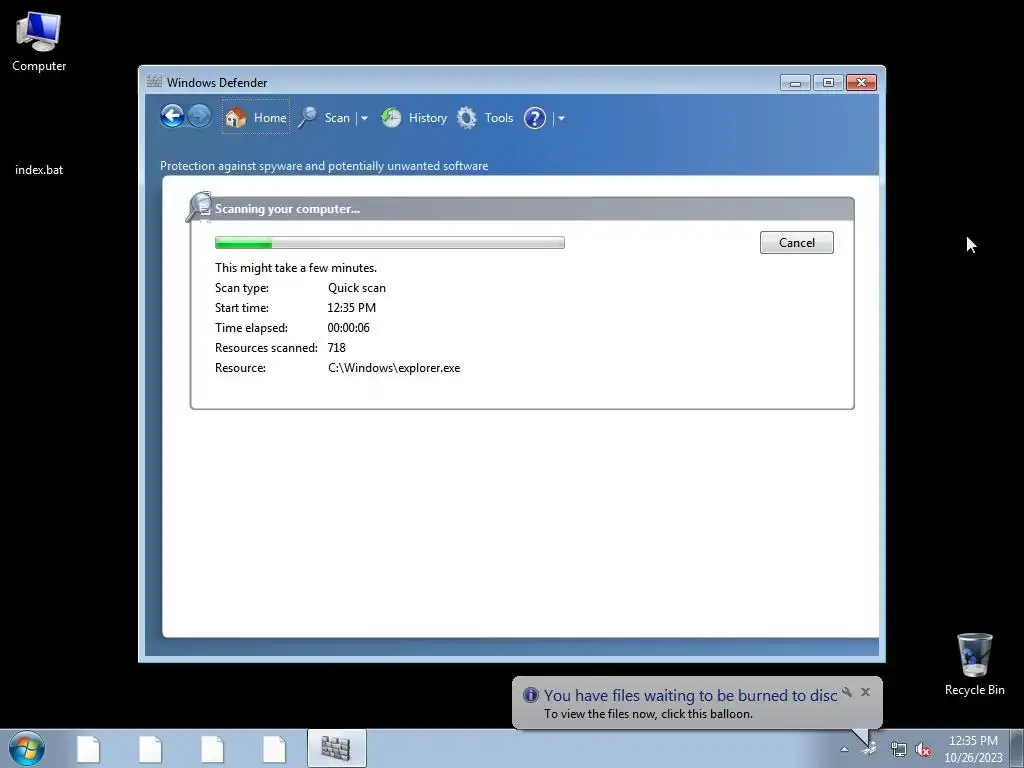Click the scanning magnifier icon in header

(x=199, y=206)
